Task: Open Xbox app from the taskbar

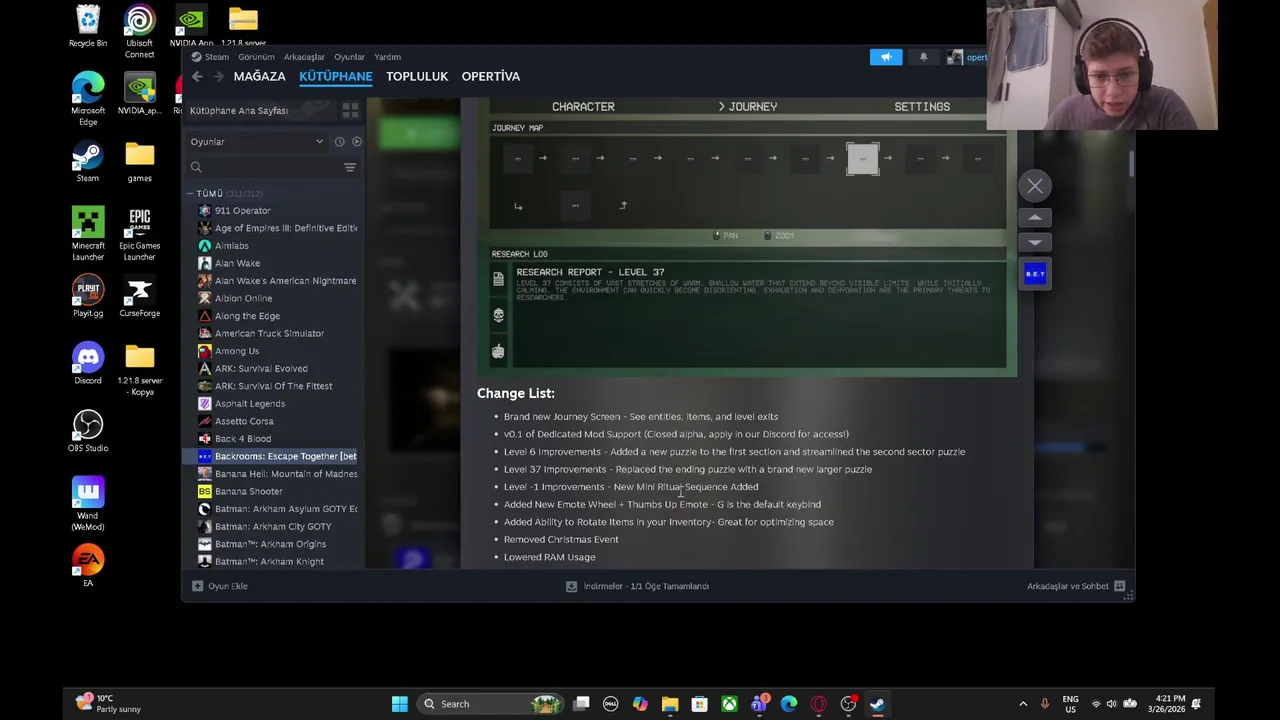Action: point(729,704)
